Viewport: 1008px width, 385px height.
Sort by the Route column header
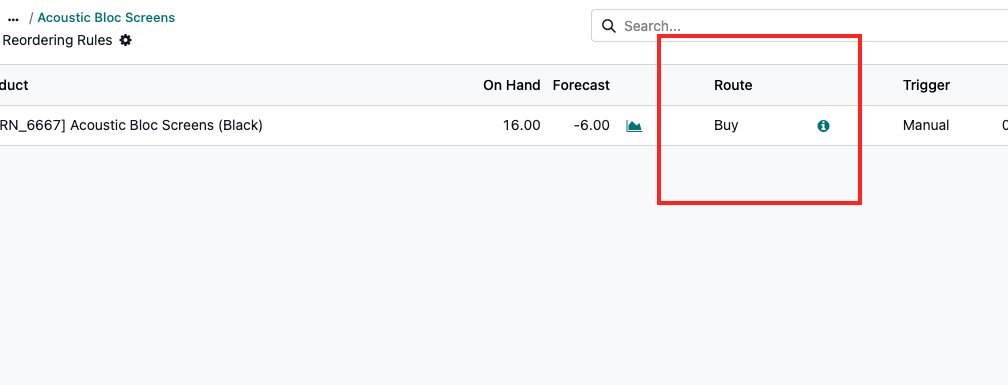[x=733, y=85]
